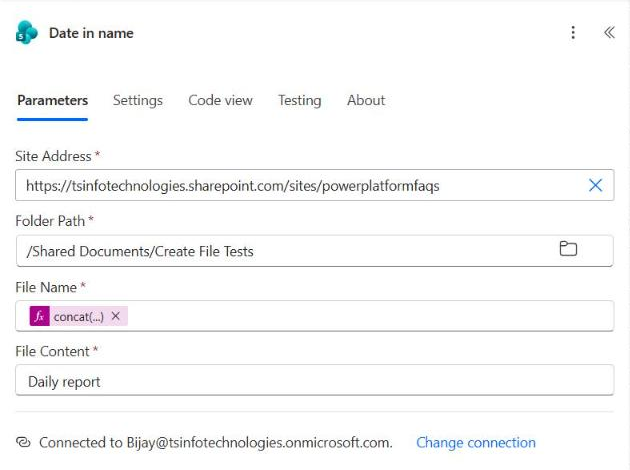Switch to the Parameters tab
Screen dimensions: 630x470
pos(53,100)
